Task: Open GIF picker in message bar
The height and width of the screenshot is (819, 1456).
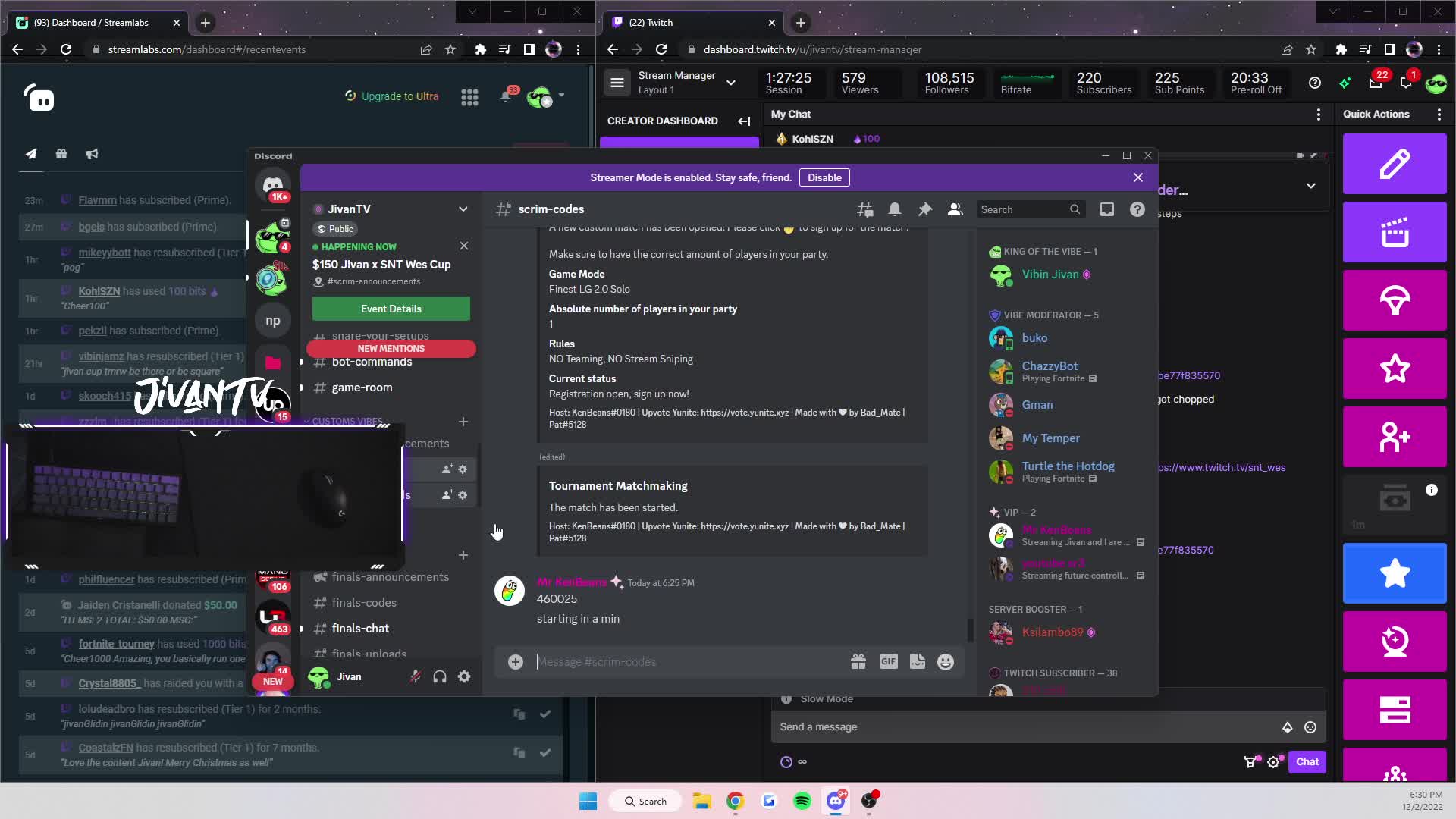Action: click(x=888, y=662)
